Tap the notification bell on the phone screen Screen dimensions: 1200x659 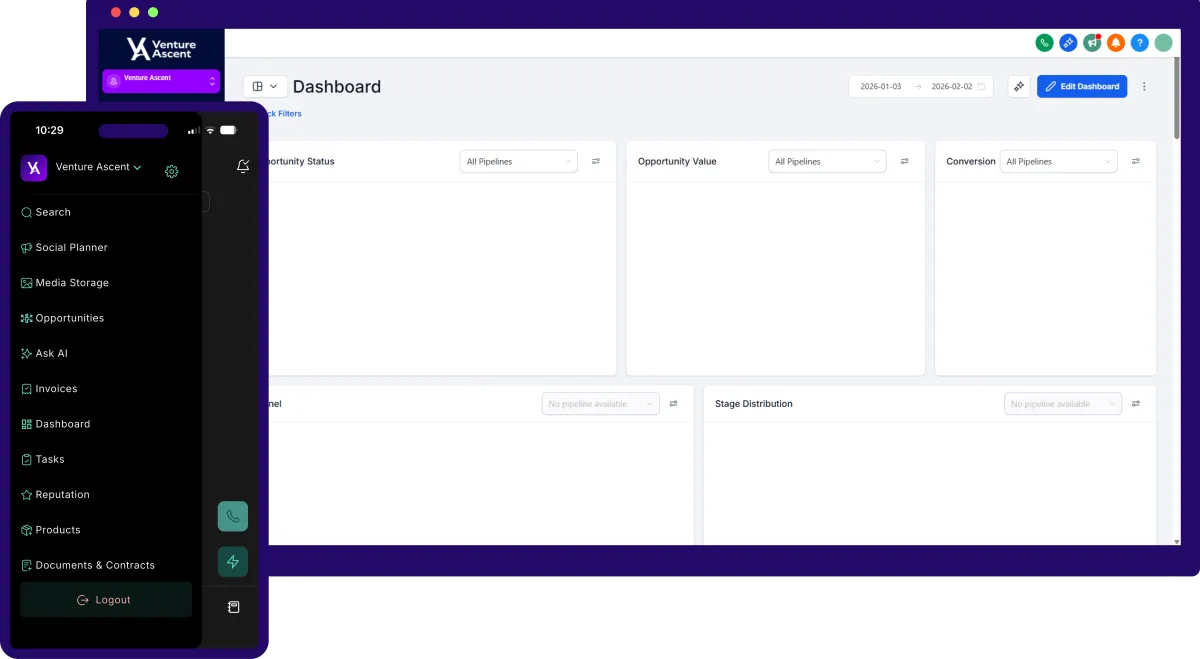[243, 167]
